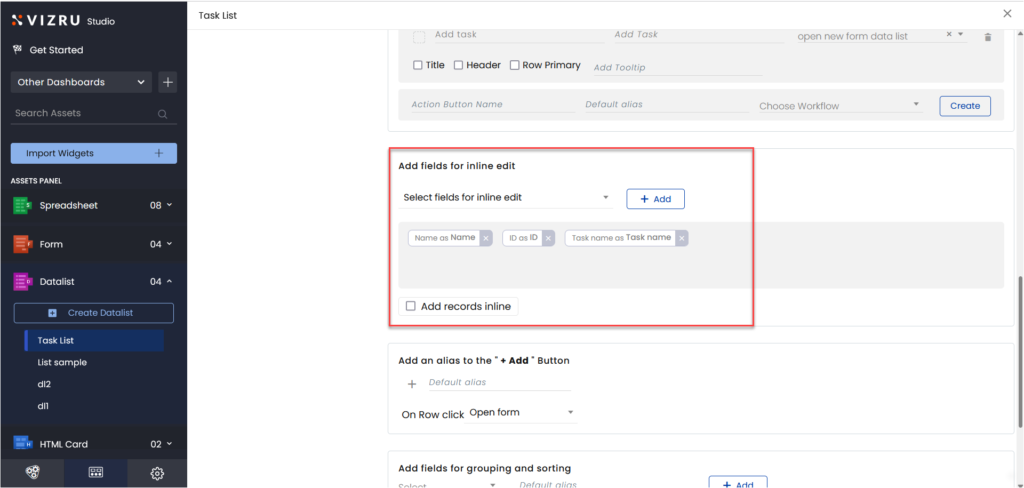The width and height of the screenshot is (1024, 488).
Task: Click the Import Widgets button
Action: pos(93,153)
